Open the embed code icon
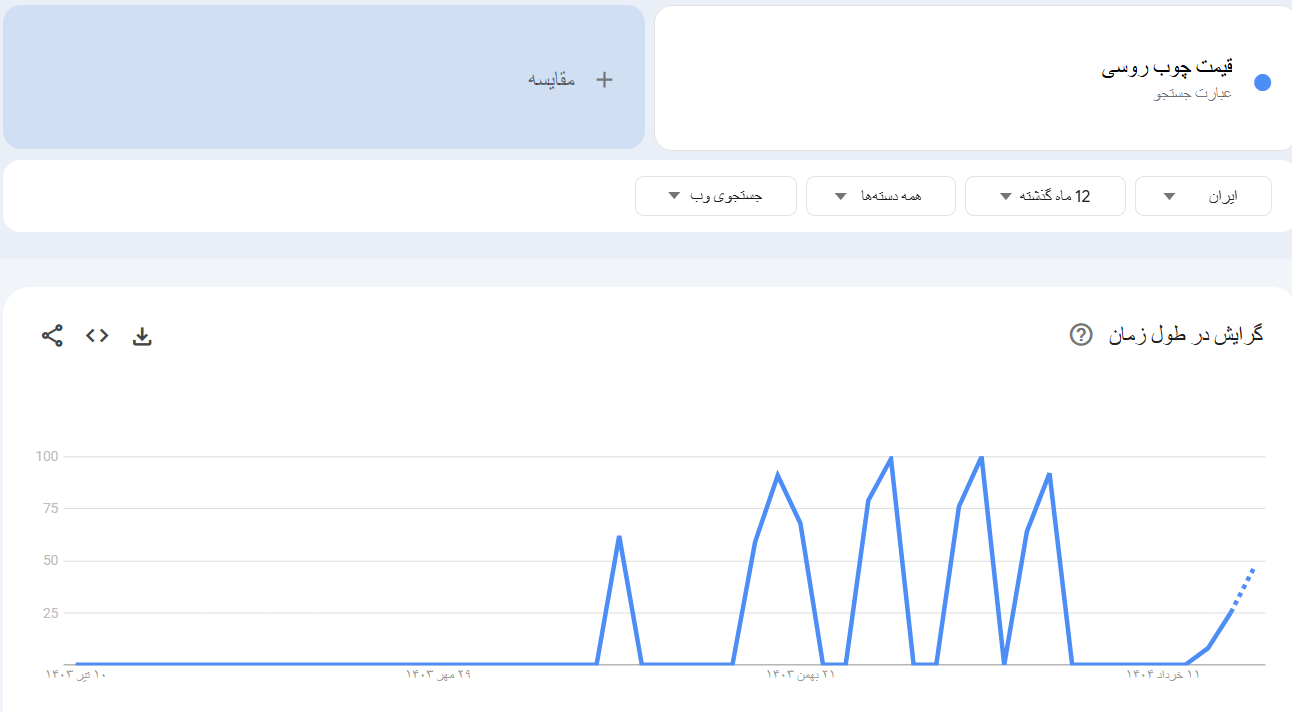Image resolution: width=1292 pixels, height=712 pixels. (97, 336)
